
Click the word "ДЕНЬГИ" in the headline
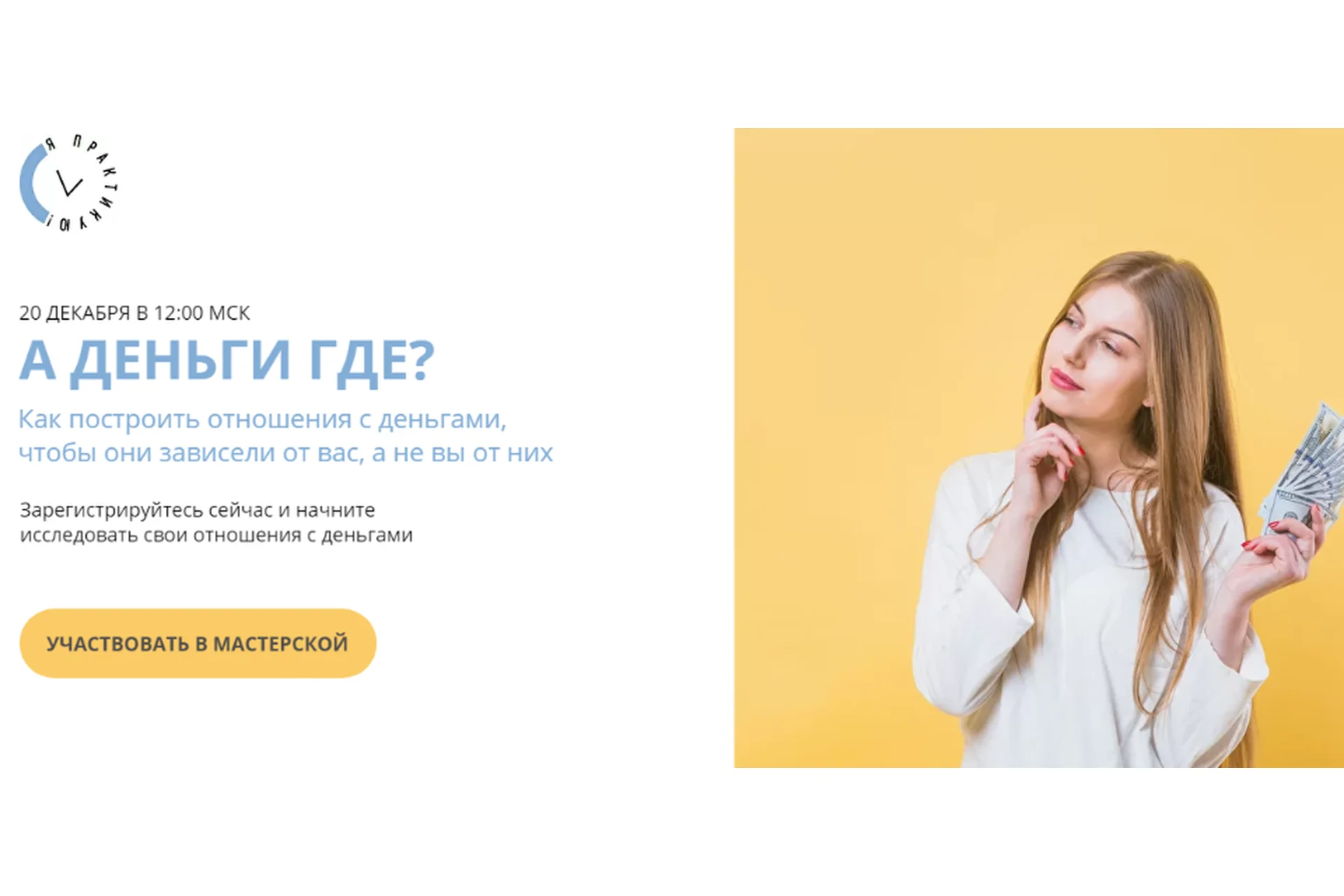click(181, 360)
